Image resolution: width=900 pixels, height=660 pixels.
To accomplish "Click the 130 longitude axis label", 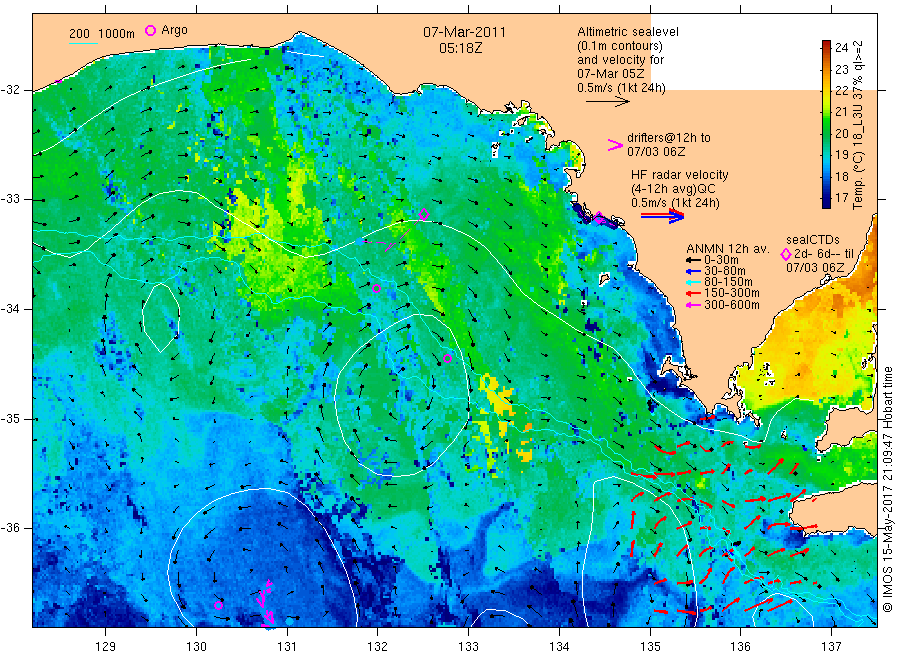I will [x=196, y=647].
